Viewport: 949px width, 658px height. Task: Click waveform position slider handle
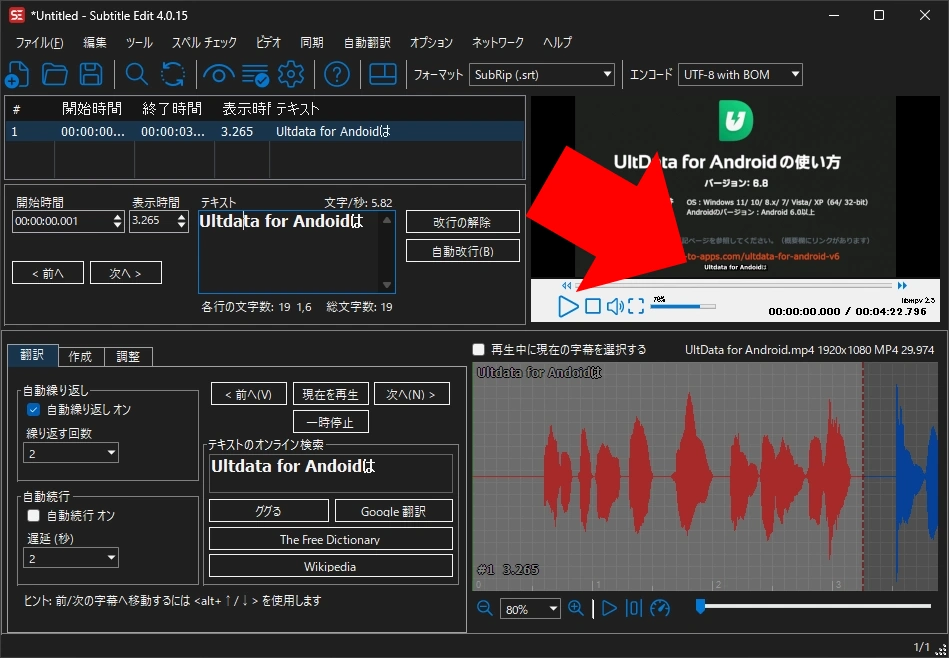(x=700, y=606)
